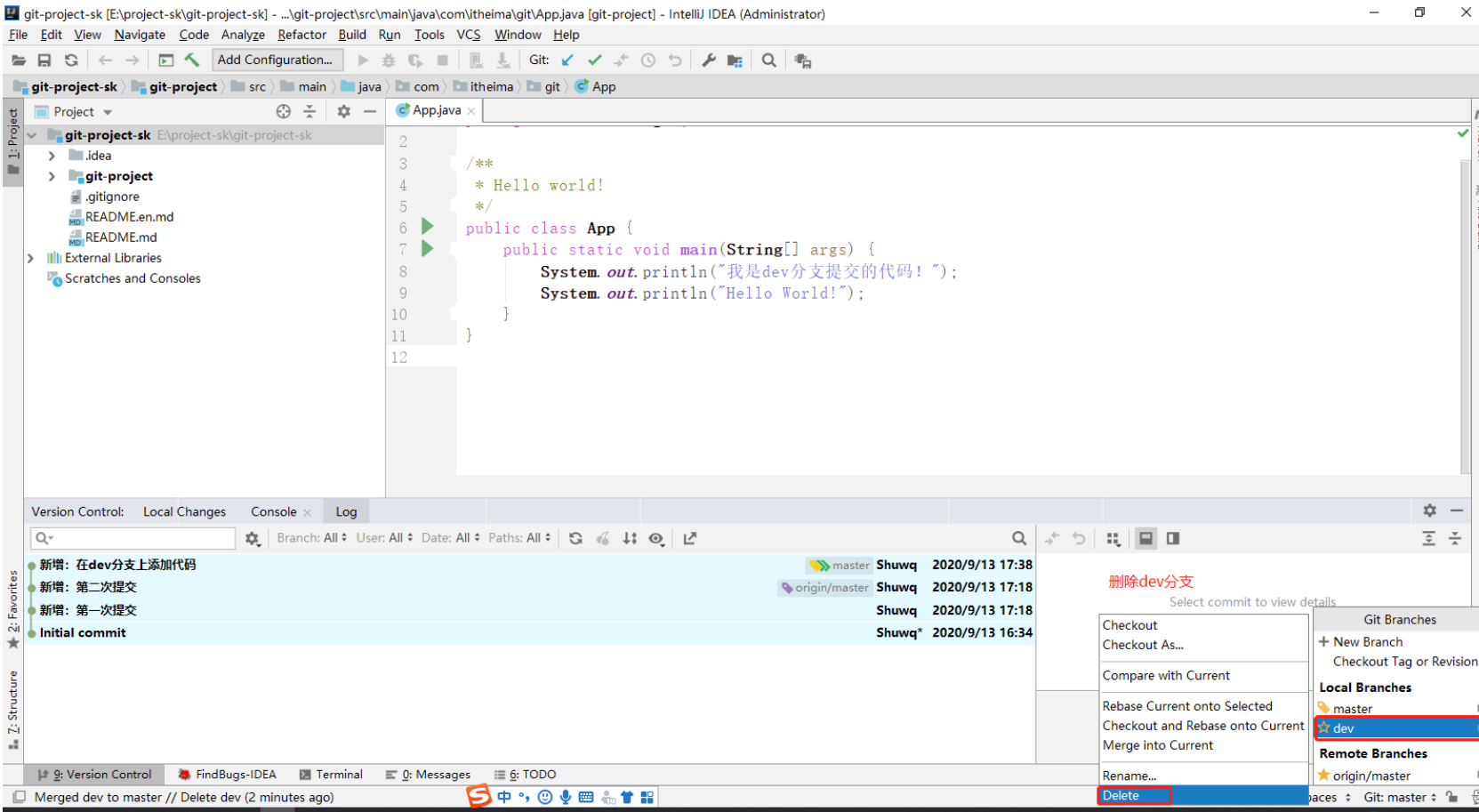
Task: Toggle the origin/master favorite star
Action: [1324, 776]
